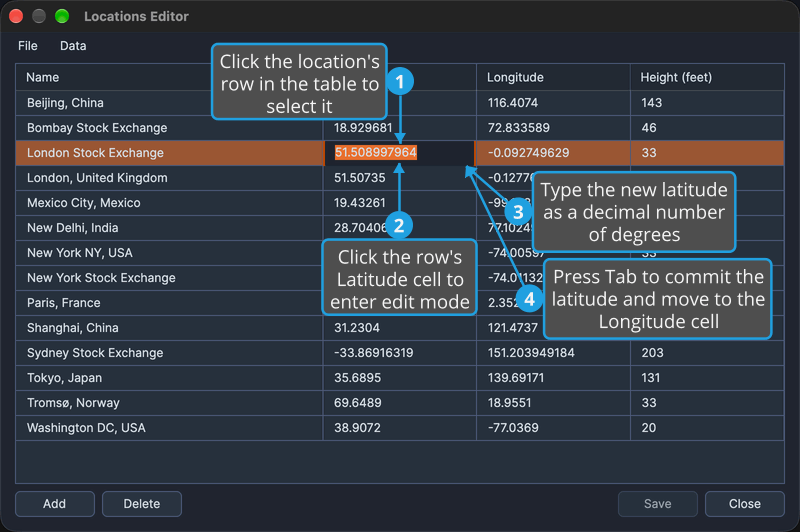Select the Tokyo, Japan name cell
This screenshot has height=532, width=800.
pos(169,378)
